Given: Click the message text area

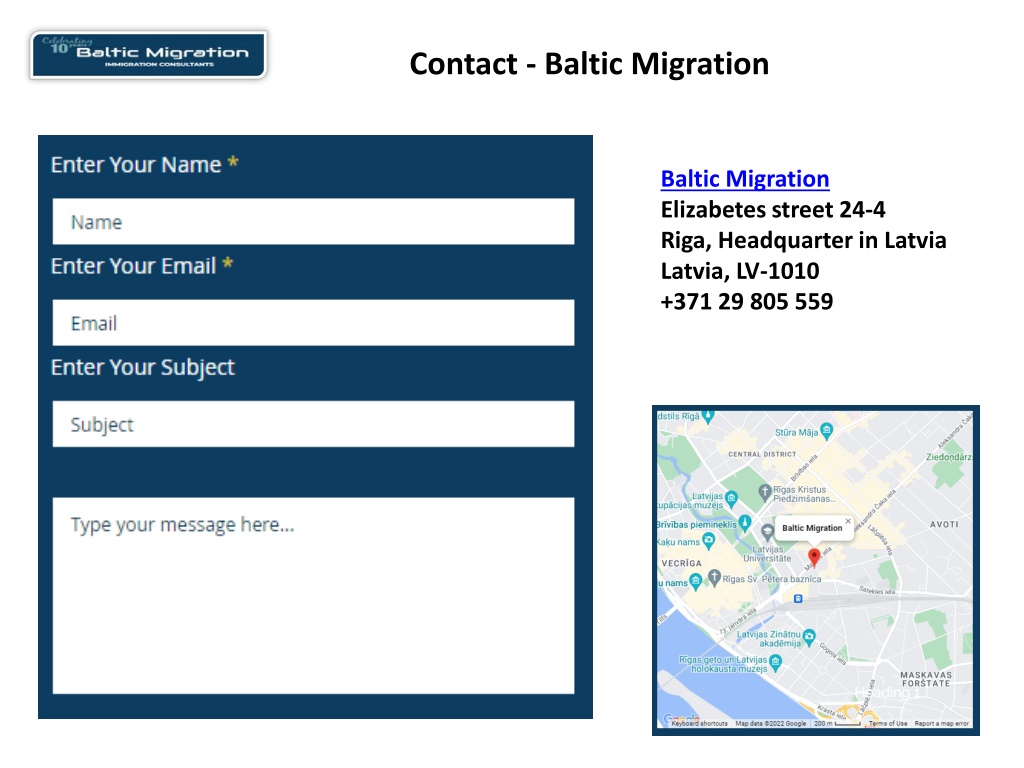Looking at the screenshot, I should (x=313, y=596).
